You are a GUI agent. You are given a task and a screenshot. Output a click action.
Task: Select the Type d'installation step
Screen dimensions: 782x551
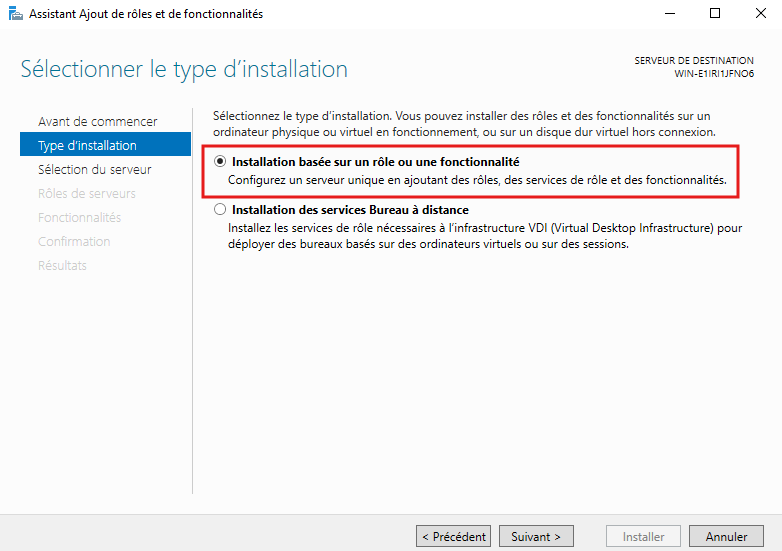click(87, 145)
